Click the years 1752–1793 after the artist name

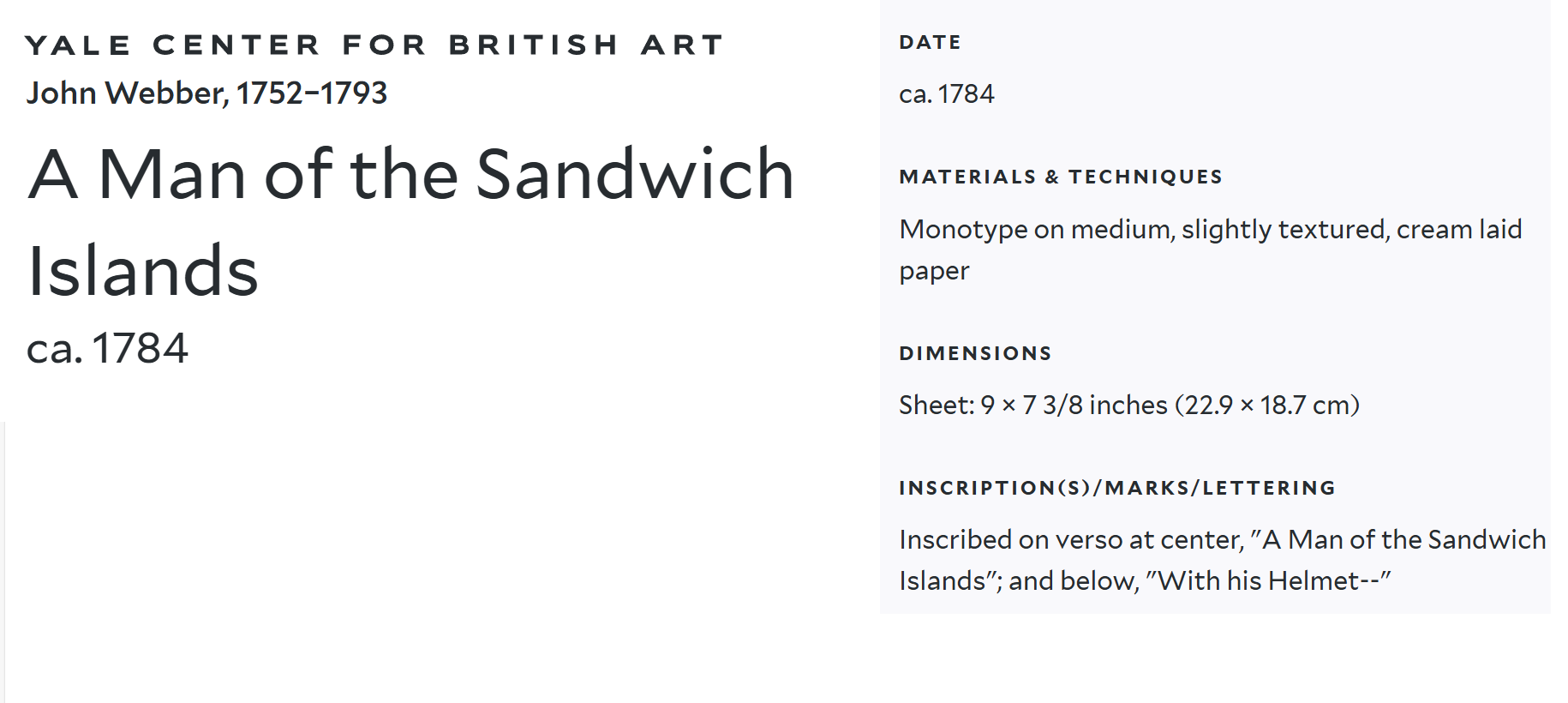312,93
